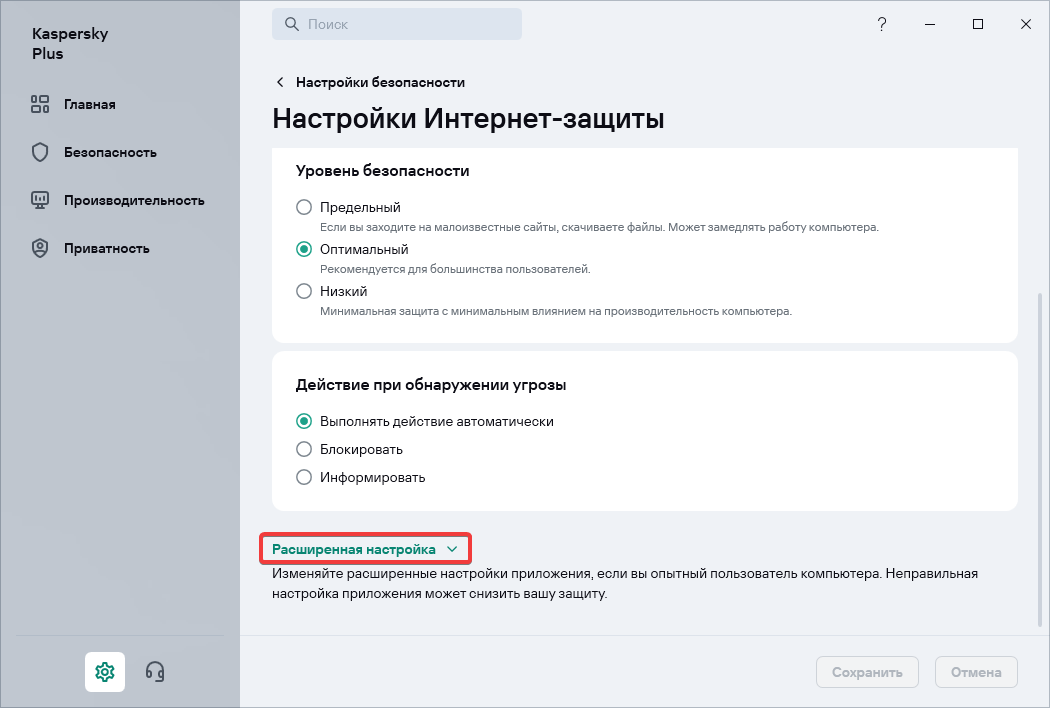
Task: Expand the Расширенная настройка section
Action: (x=364, y=549)
